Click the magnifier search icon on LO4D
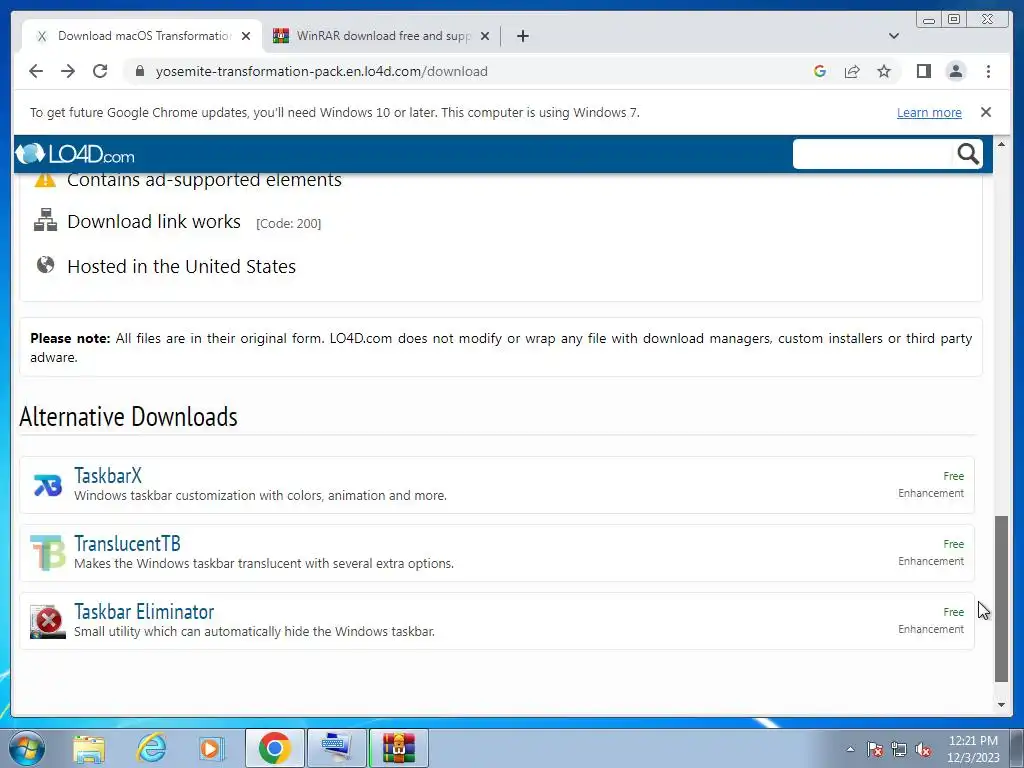The image size is (1024, 768). (968, 154)
